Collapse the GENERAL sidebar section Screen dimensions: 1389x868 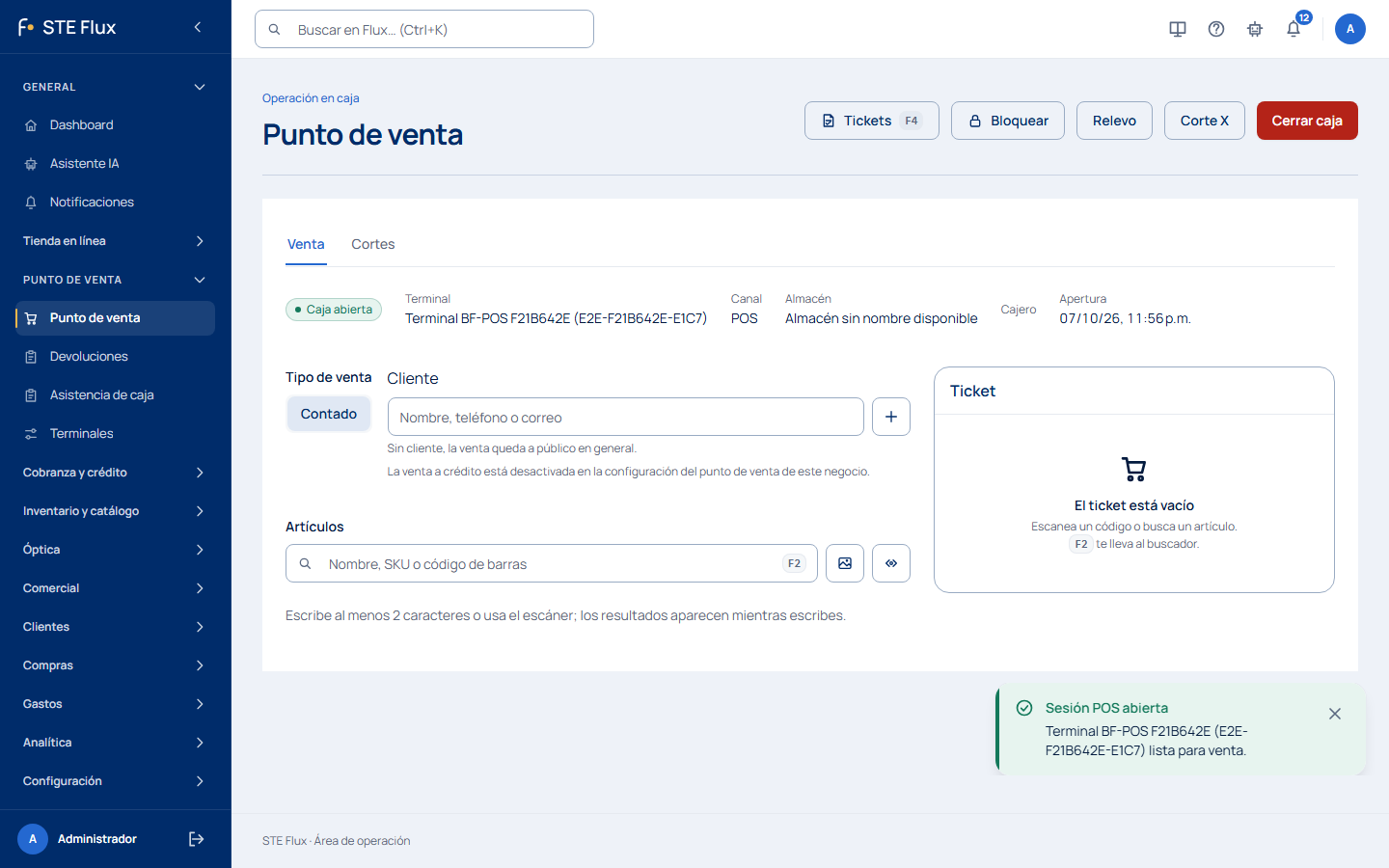pos(116,87)
